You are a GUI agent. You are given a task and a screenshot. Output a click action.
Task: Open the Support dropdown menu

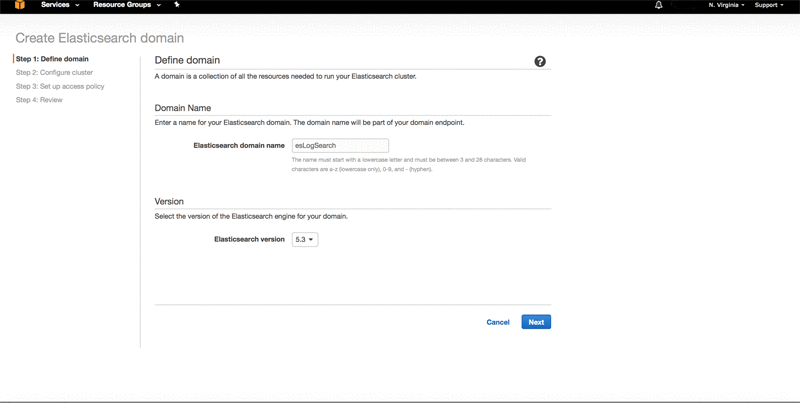coord(769,5)
